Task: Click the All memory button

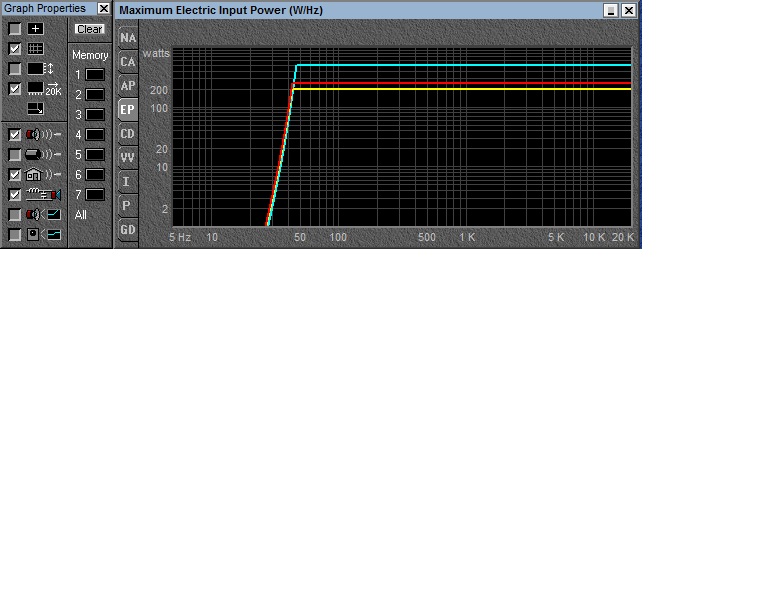Action: pyautogui.click(x=80, y=215)
